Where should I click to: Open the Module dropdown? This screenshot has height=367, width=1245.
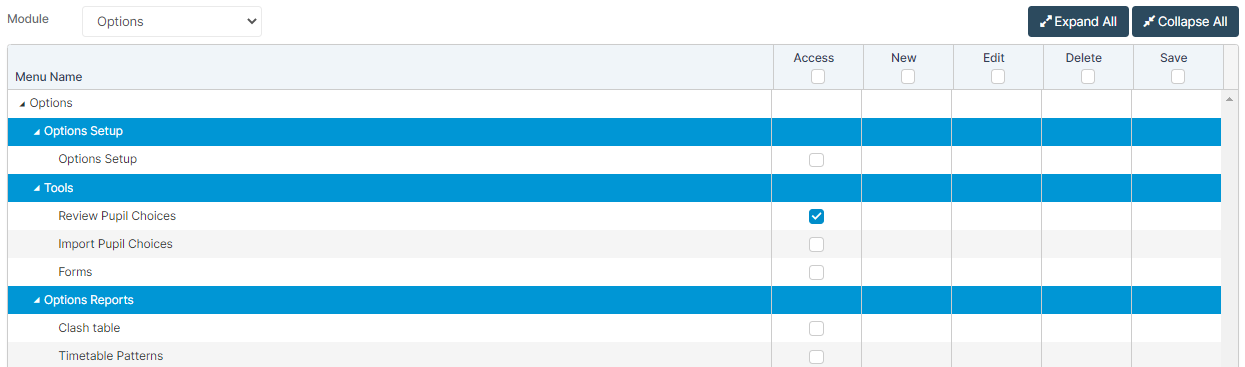point(172,21)
